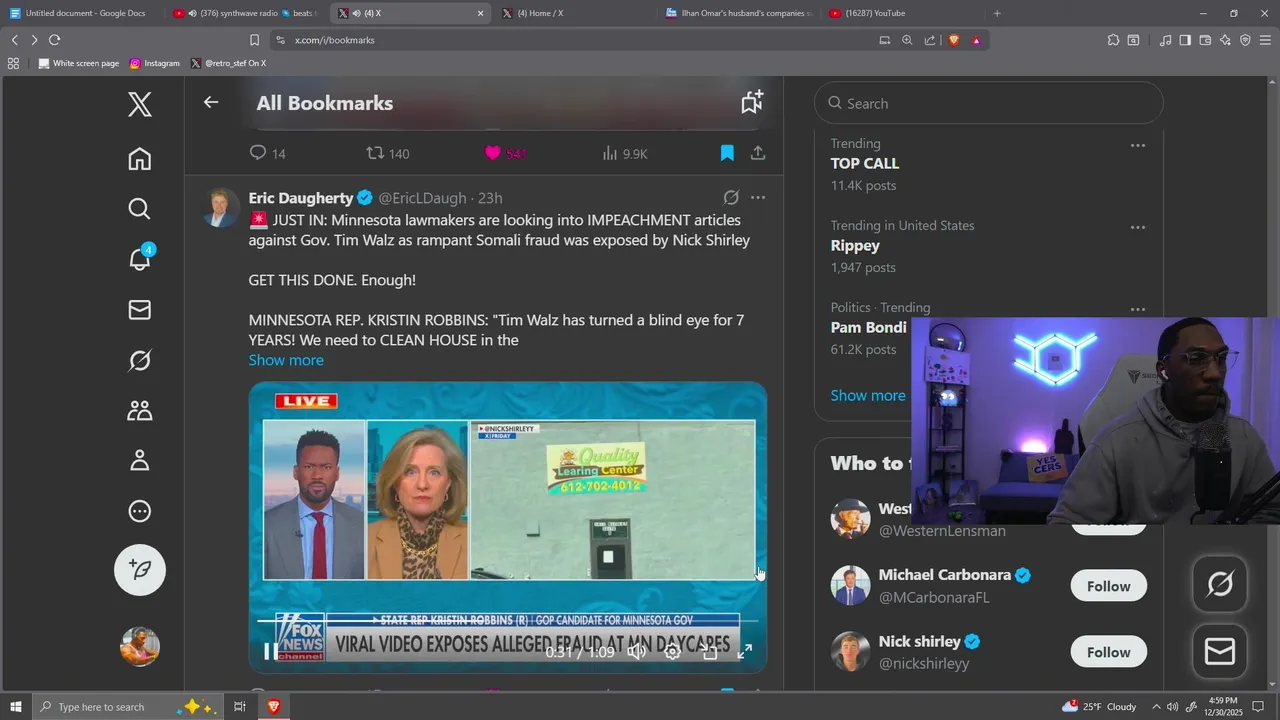This screenshot has width=1280, height=720.
Task: Click the @EricLDaugh handle
Action: (422, 198)
